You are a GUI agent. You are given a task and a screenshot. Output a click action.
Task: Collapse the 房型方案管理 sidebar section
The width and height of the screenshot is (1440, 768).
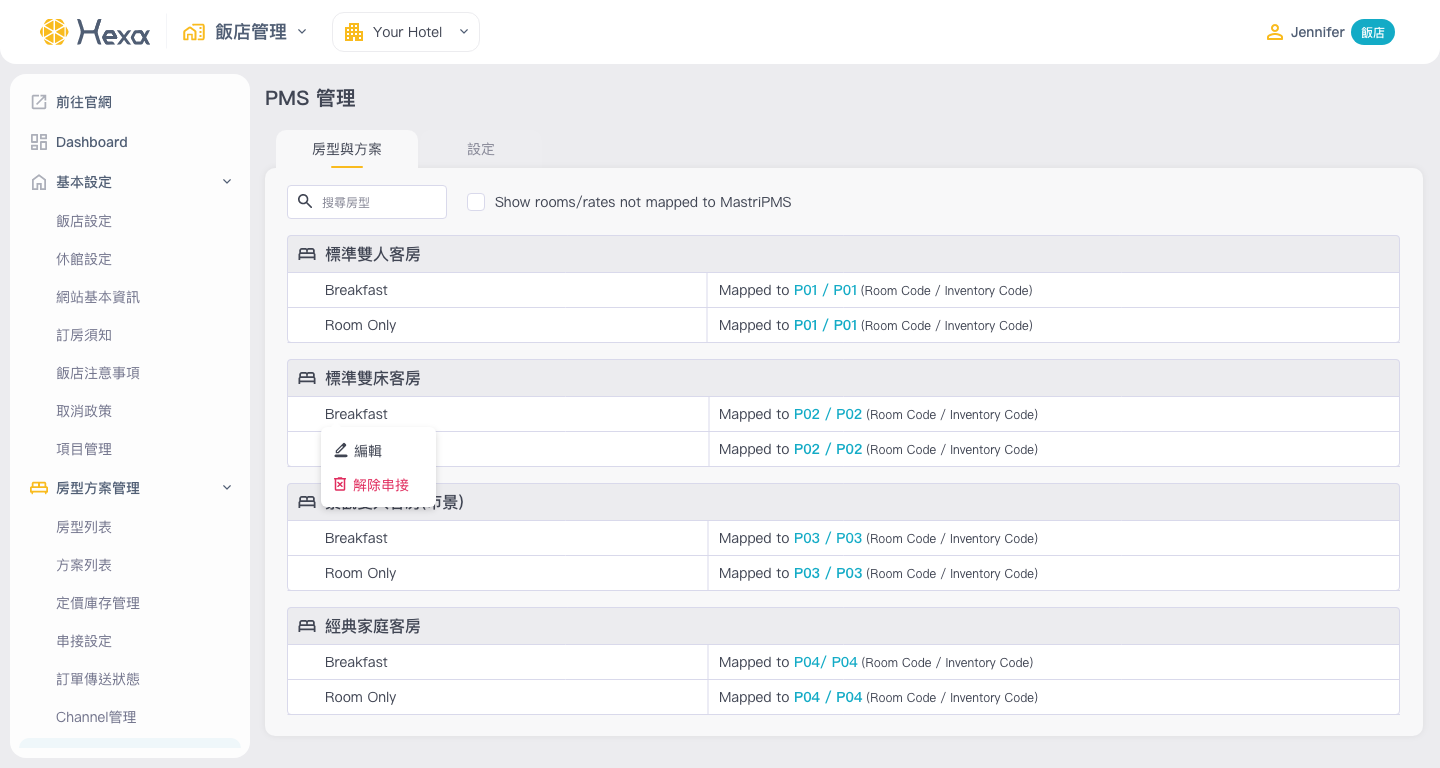(227, 488)
